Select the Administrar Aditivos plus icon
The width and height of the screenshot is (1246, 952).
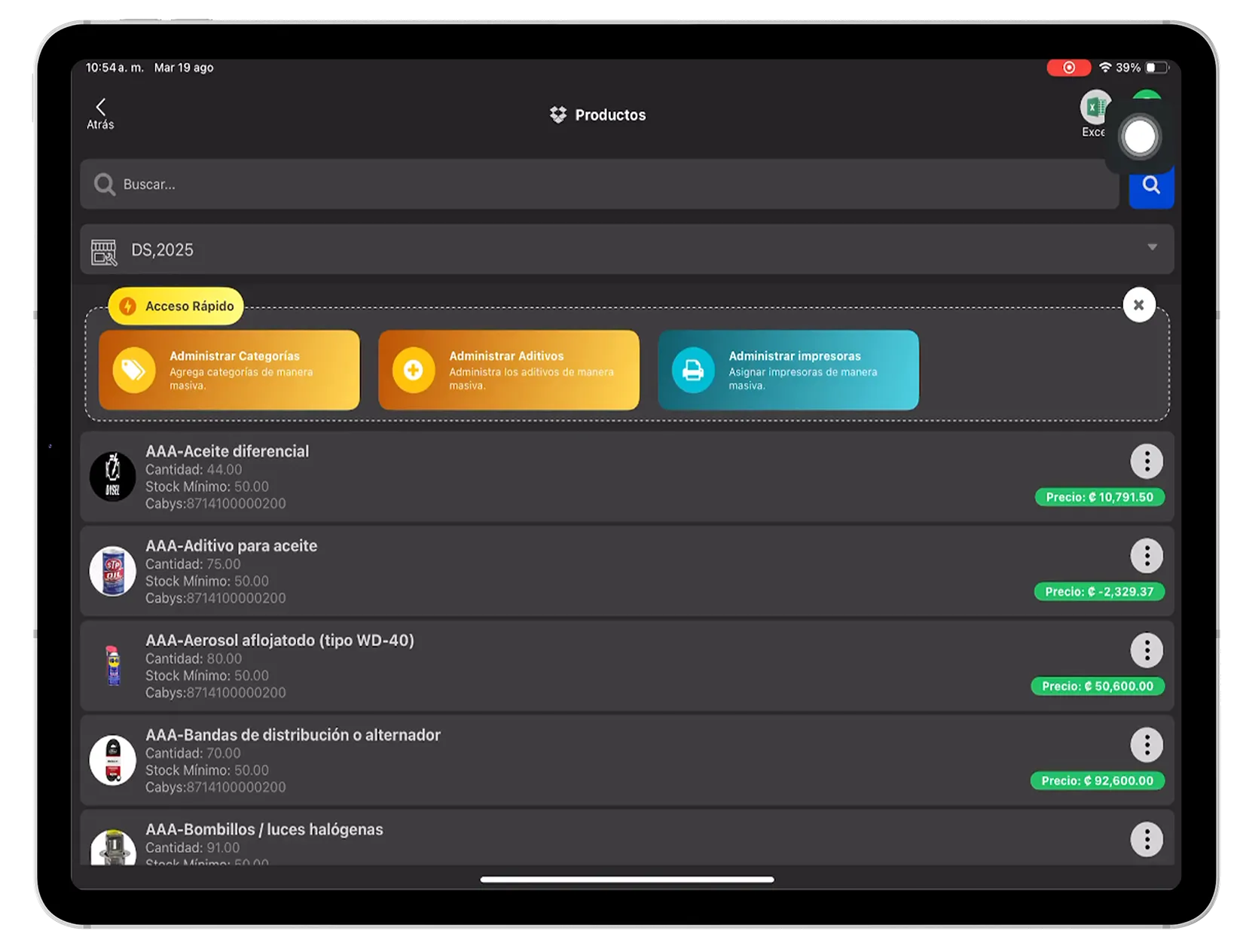click(x=414, y=370)
